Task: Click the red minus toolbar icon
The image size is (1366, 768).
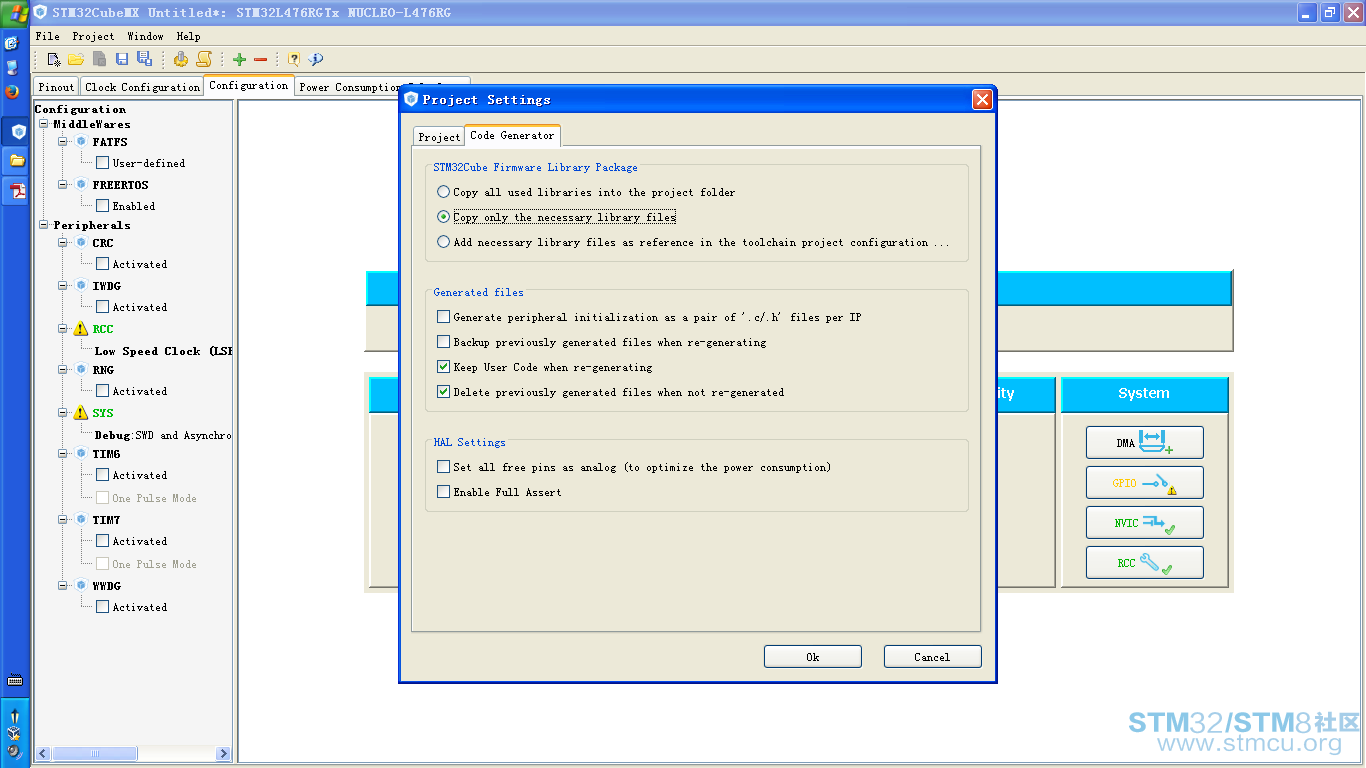Action: coord(260,59)
